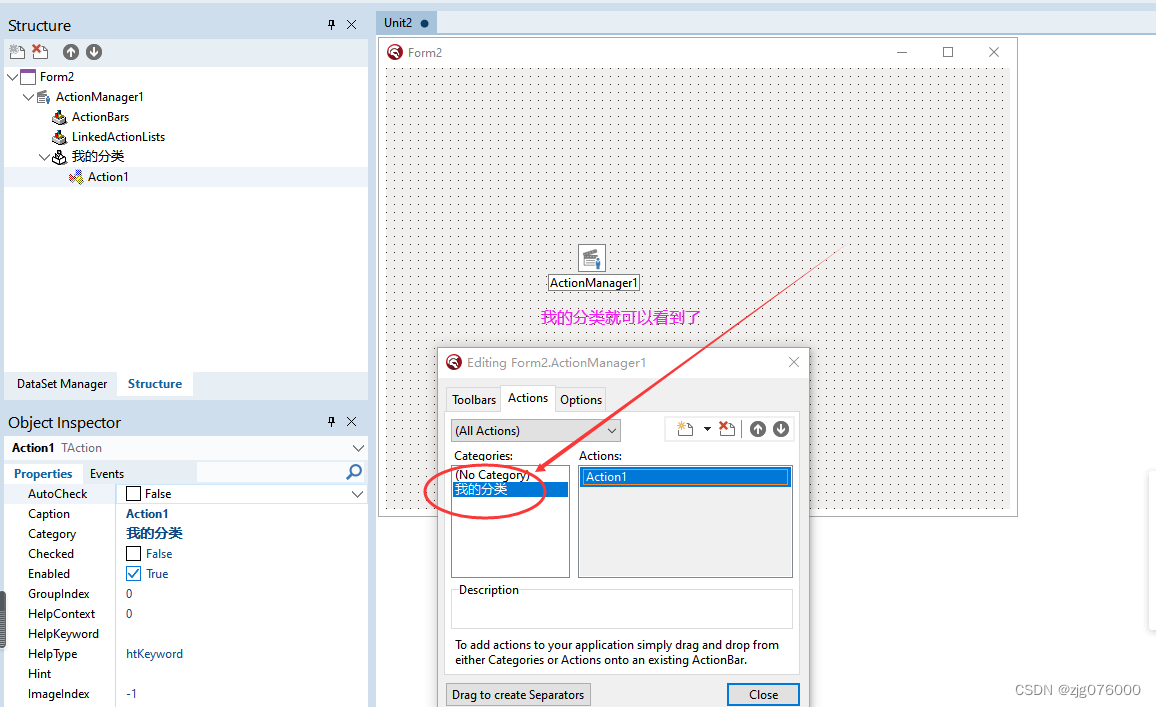Click the new item icon in Structure toolbar
This screenshot has width=1156, height=707.
pos(17,51)
